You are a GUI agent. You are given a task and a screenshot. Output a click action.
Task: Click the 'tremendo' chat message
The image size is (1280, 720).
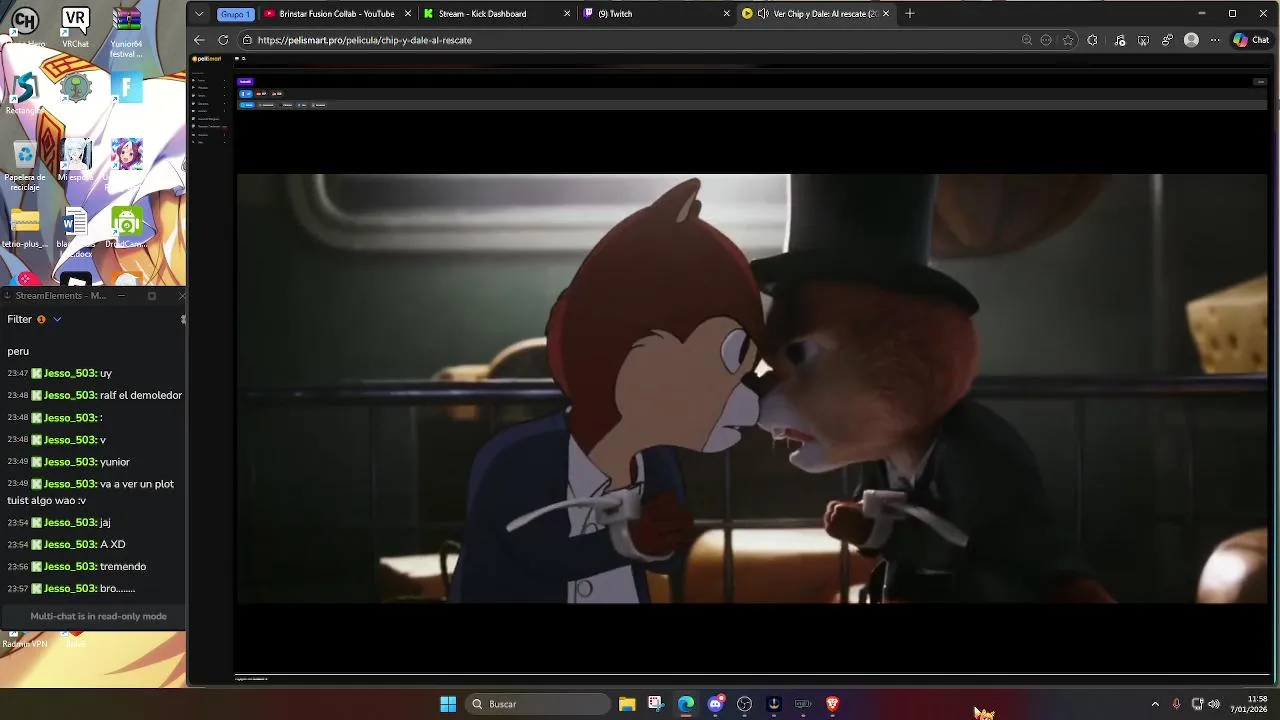coord(123,566)
